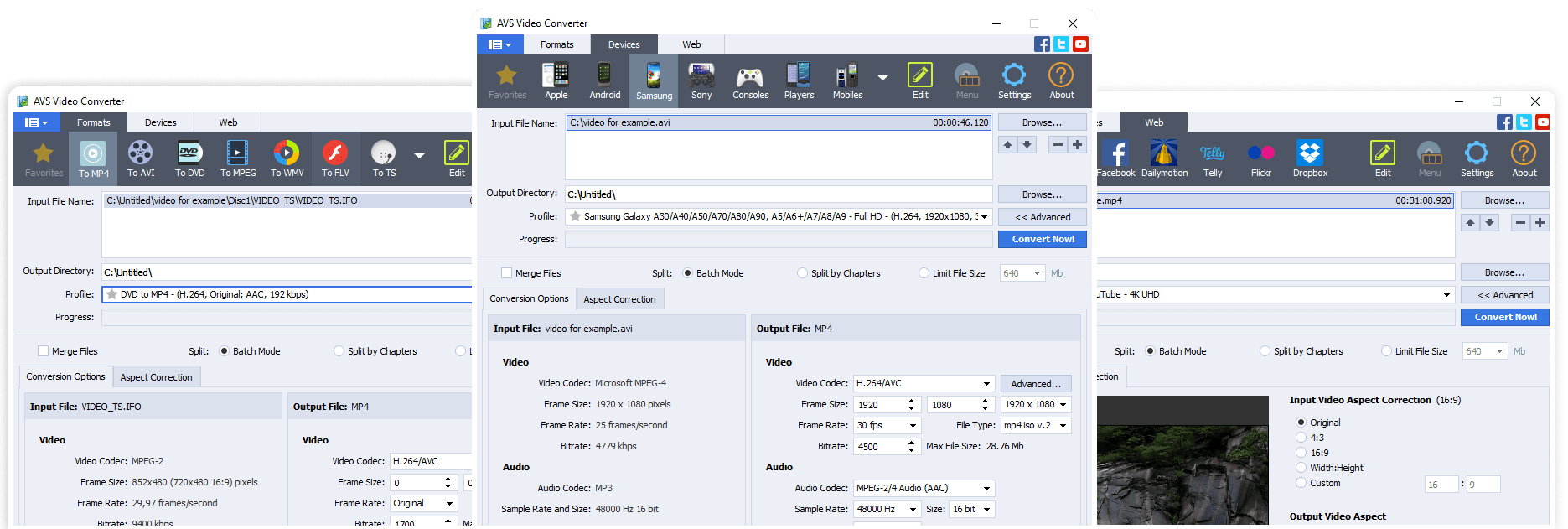The height and width of the screenshot is (529, 1568).
Task: Increase frame width 1920 stepper
Action: pyautogui.click(x=911, y=401)
